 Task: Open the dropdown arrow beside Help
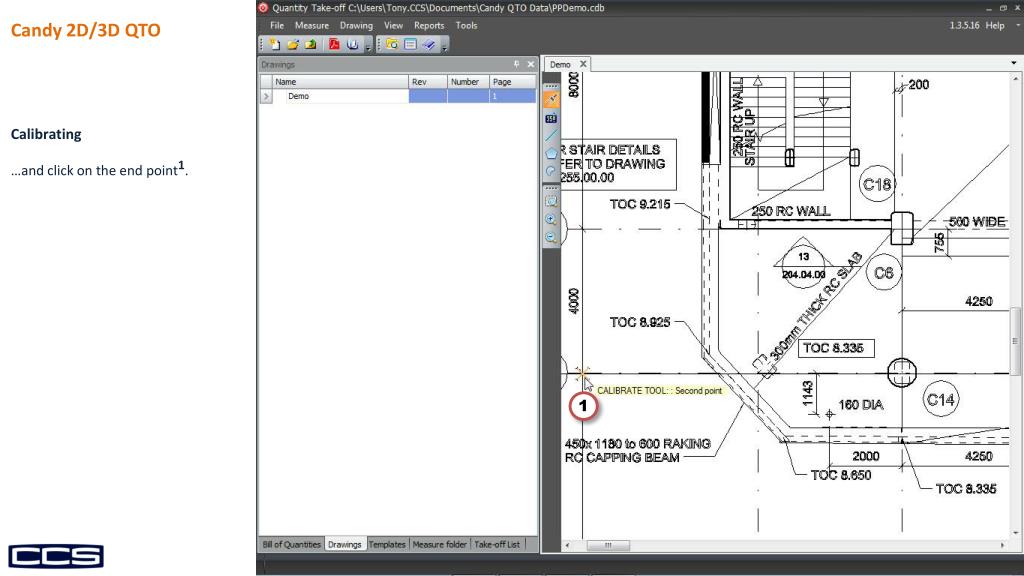(x=1017, y=25)
